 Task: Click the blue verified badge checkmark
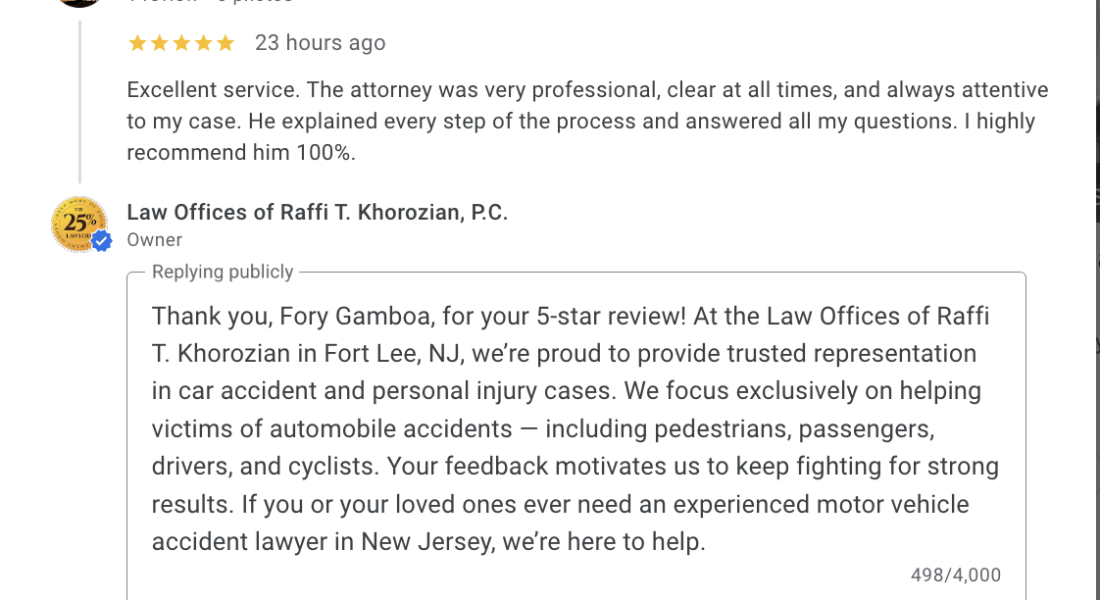coord(99,240)
